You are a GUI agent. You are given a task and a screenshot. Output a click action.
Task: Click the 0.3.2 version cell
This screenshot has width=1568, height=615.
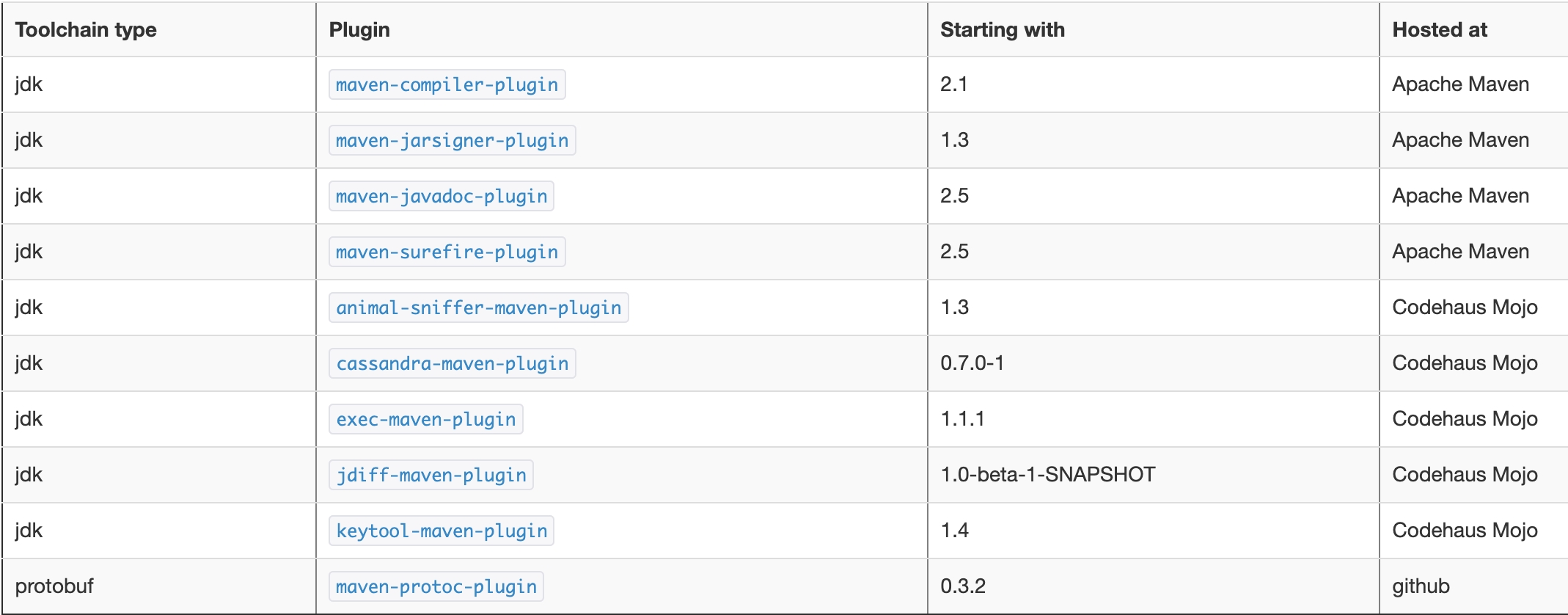(962, 586)
